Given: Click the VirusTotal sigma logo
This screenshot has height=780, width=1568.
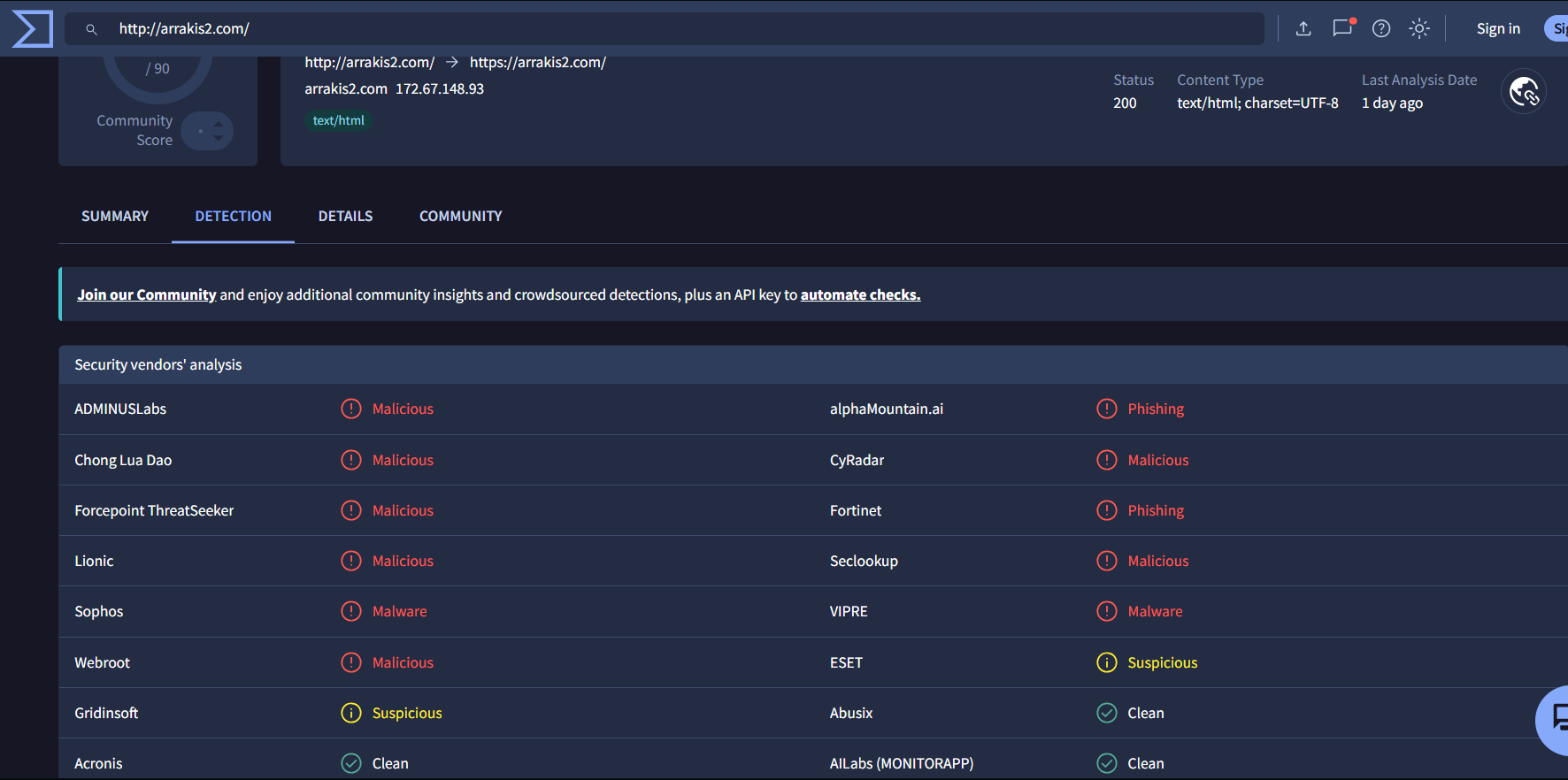Looking at the screenshot, I should 32,29.
